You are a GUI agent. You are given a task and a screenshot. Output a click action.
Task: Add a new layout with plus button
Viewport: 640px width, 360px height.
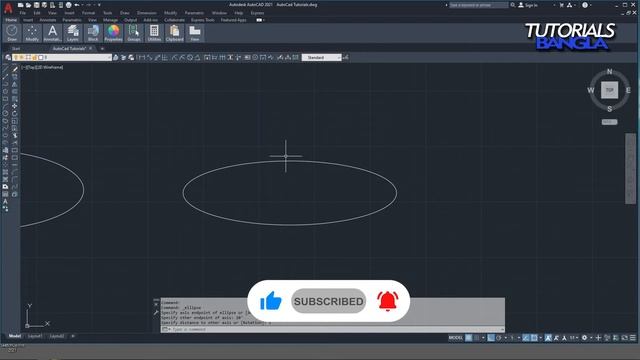coord(73,336)
